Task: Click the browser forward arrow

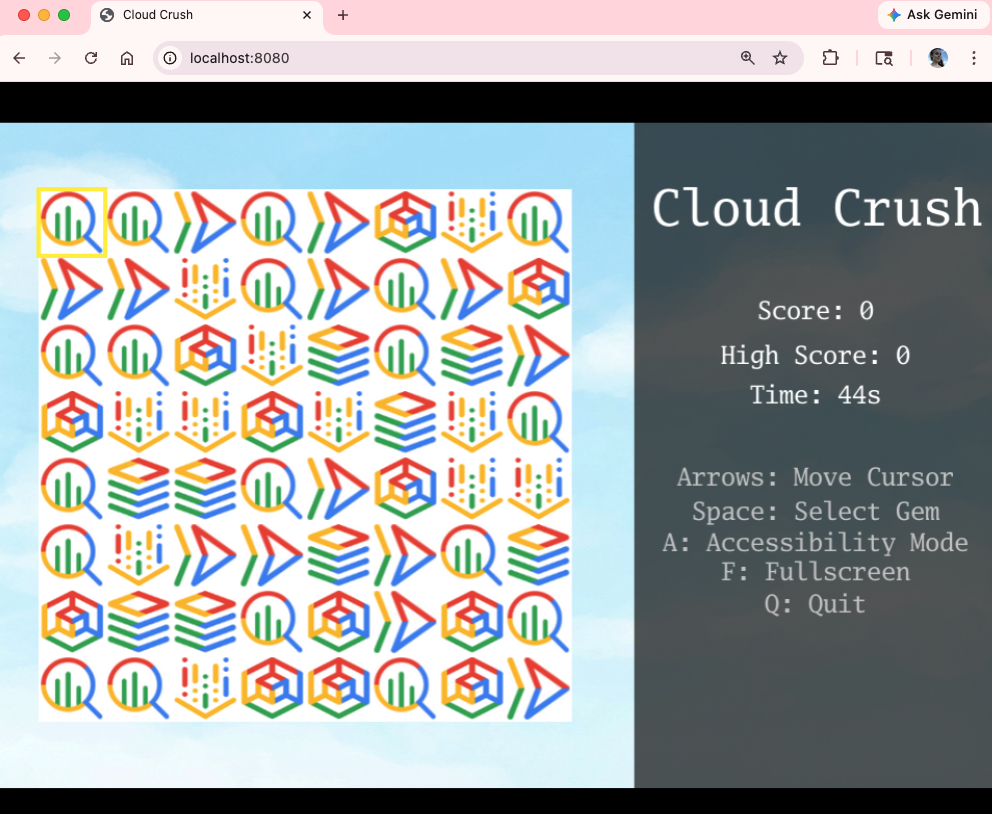Action: point(55,58)
